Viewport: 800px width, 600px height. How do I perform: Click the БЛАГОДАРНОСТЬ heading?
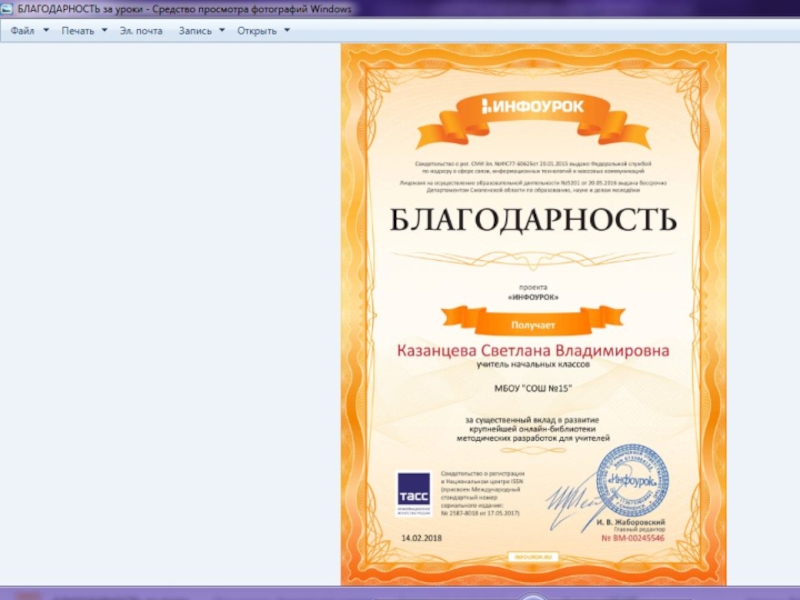coord(533,219)
